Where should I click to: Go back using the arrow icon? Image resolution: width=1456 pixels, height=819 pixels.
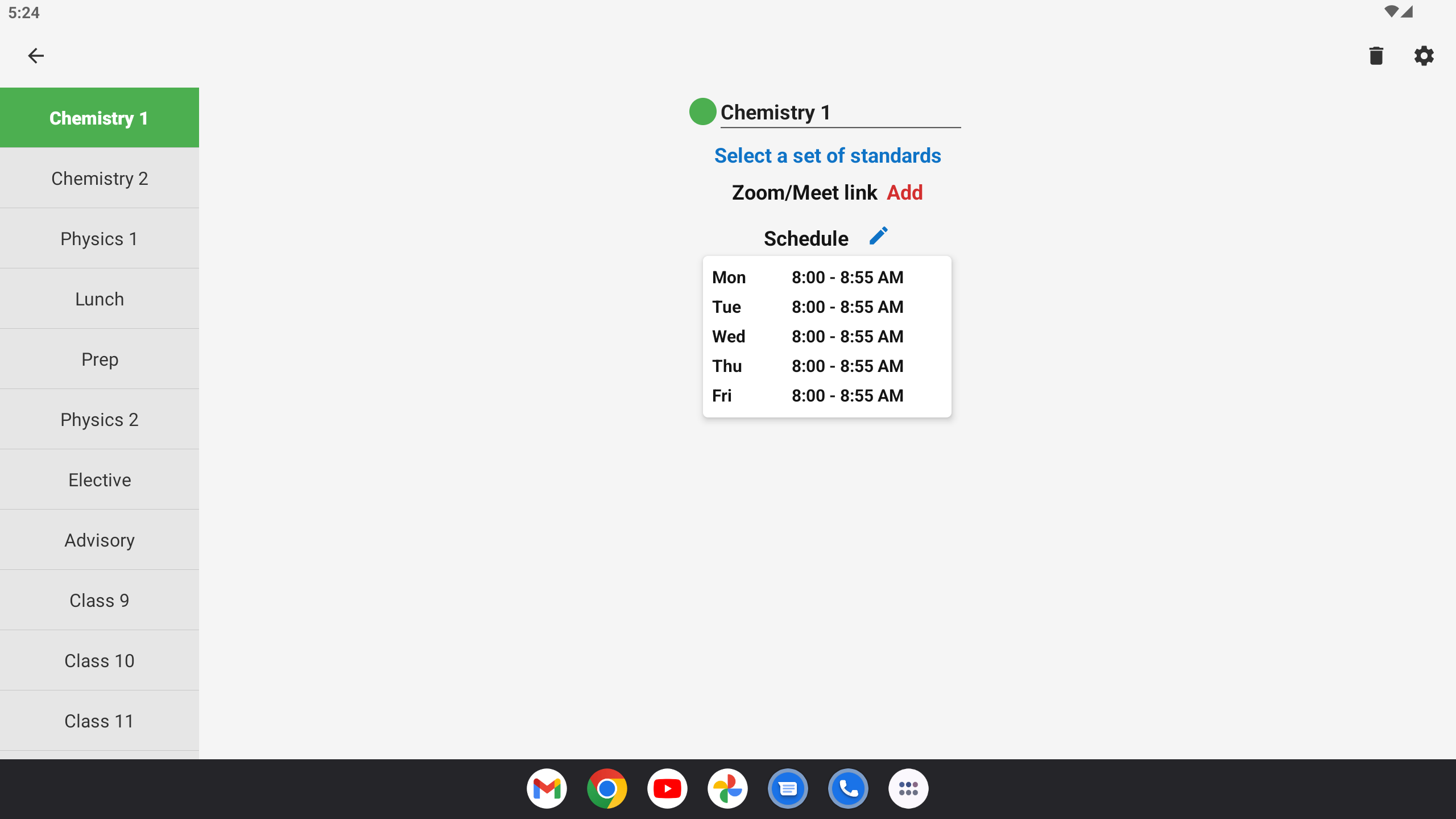point(36,56)
